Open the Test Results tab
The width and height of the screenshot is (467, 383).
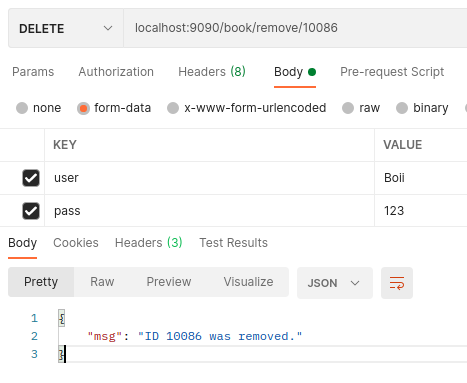[x=233, y=243]
